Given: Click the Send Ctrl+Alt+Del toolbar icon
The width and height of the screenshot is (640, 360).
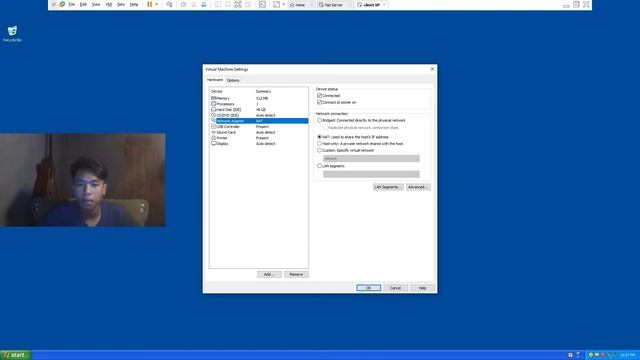Looking at the screenshot, I should pos(169,4).
